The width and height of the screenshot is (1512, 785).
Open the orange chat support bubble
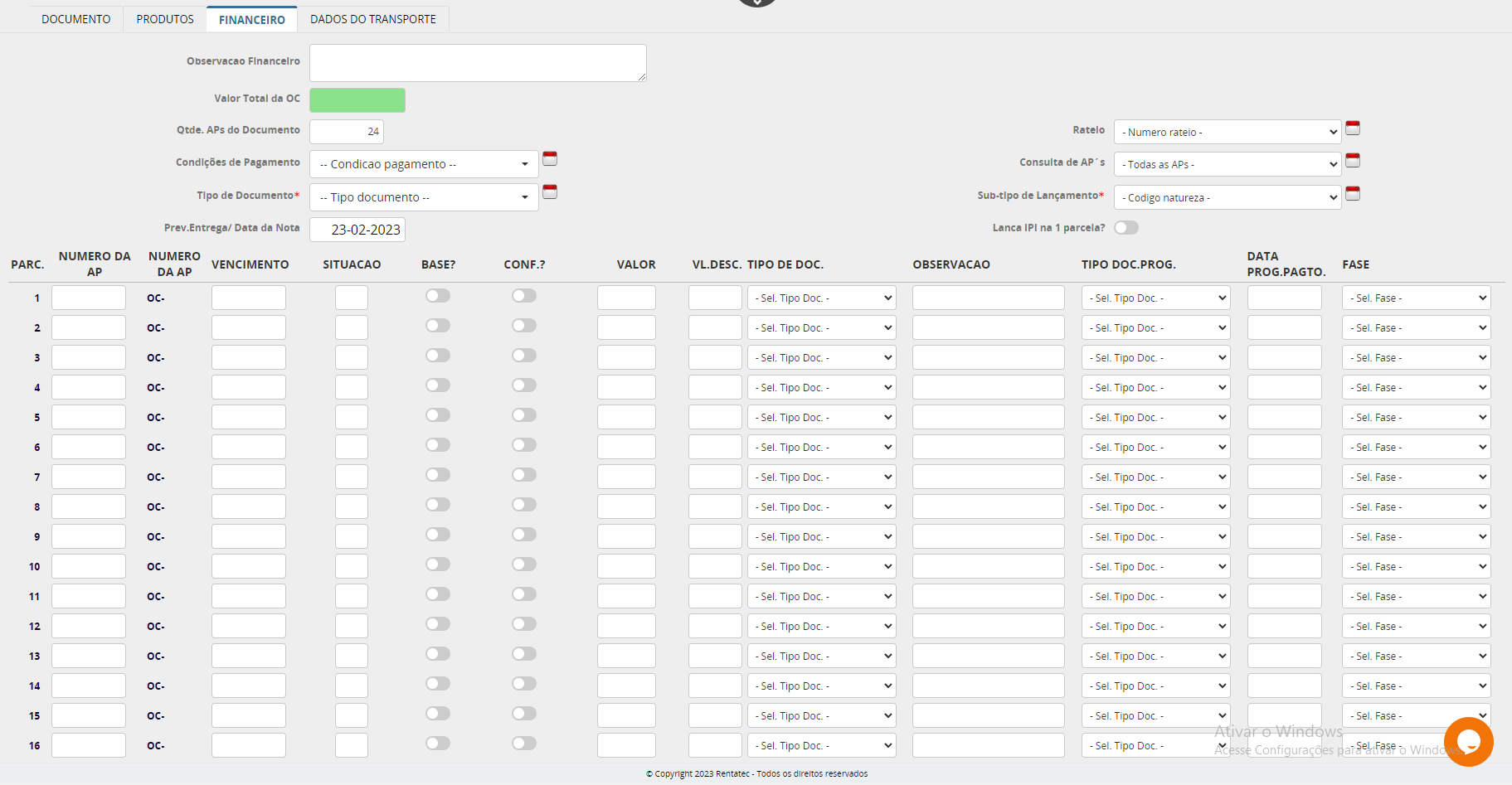pyautogui.click(x=1467, y=741)
